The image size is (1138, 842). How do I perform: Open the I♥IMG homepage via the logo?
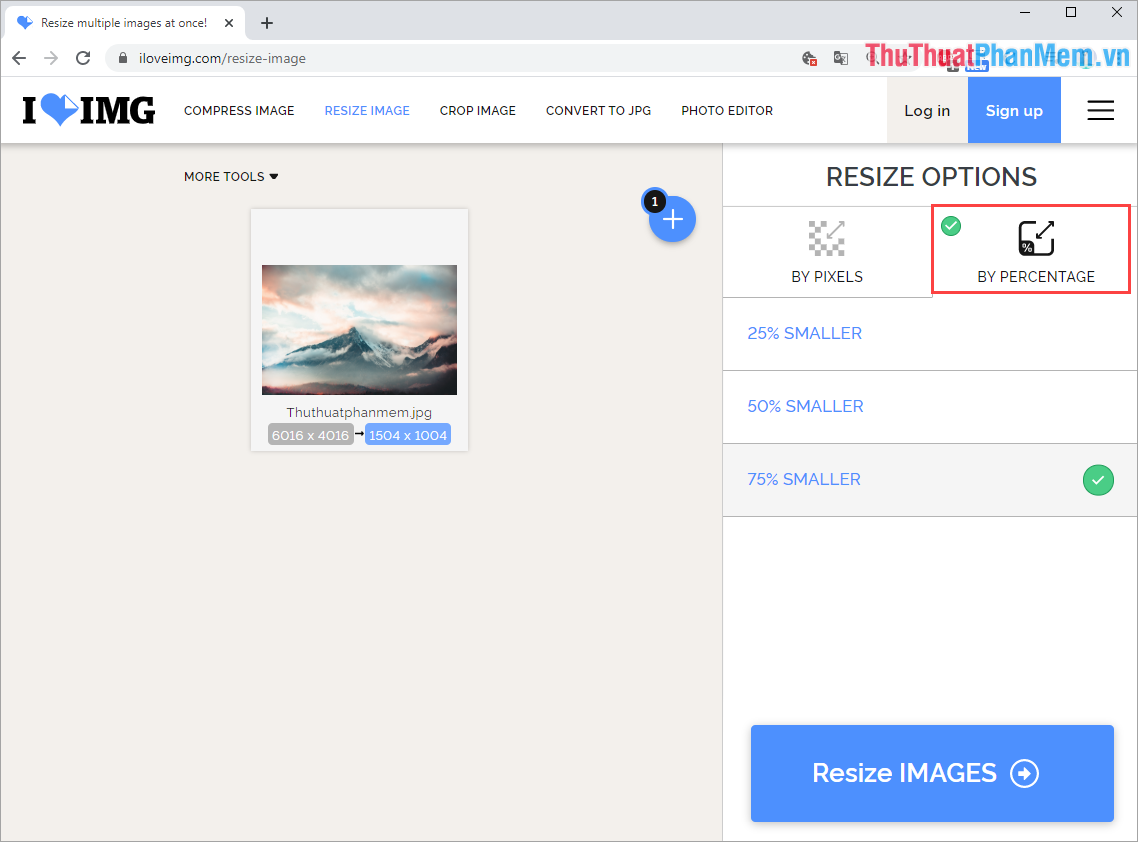(88, 110)
